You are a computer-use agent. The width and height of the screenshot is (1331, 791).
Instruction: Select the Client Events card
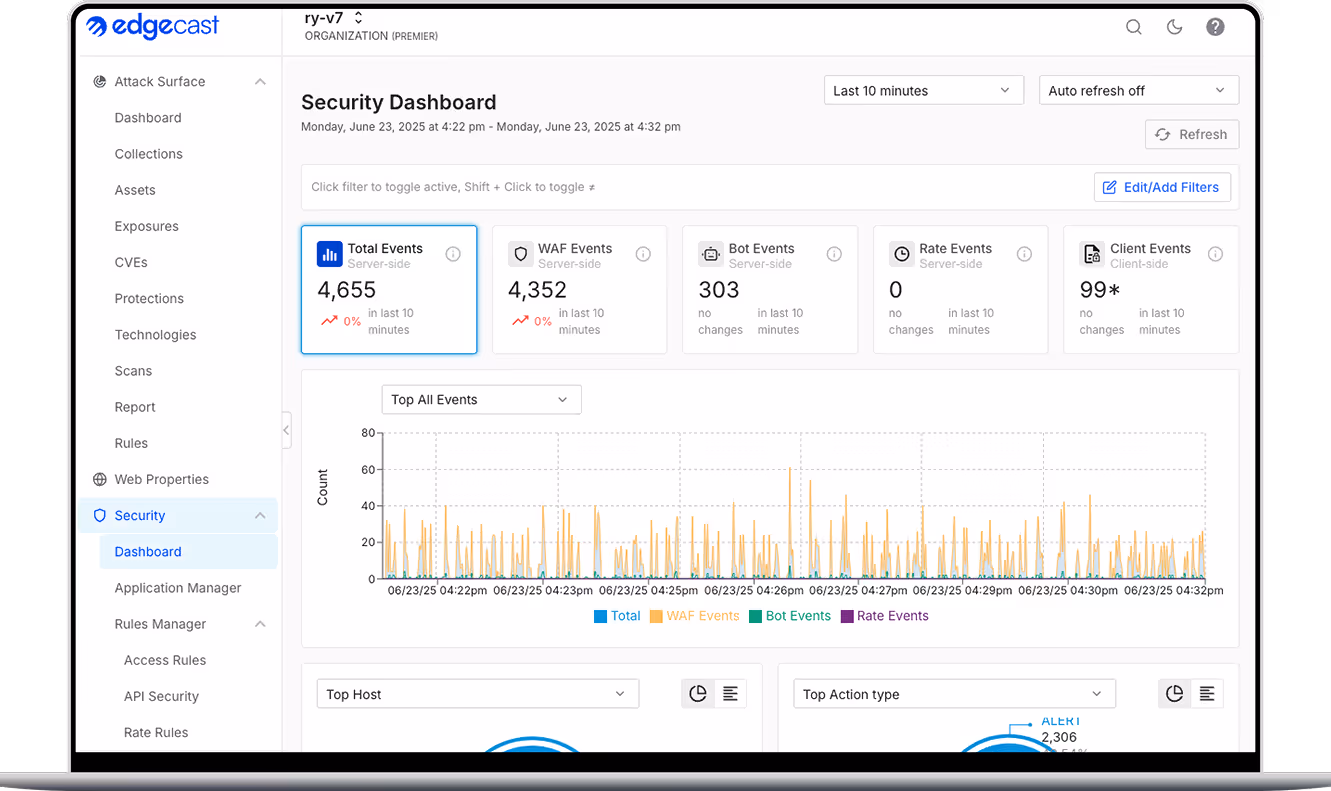tap(1151, 289)
